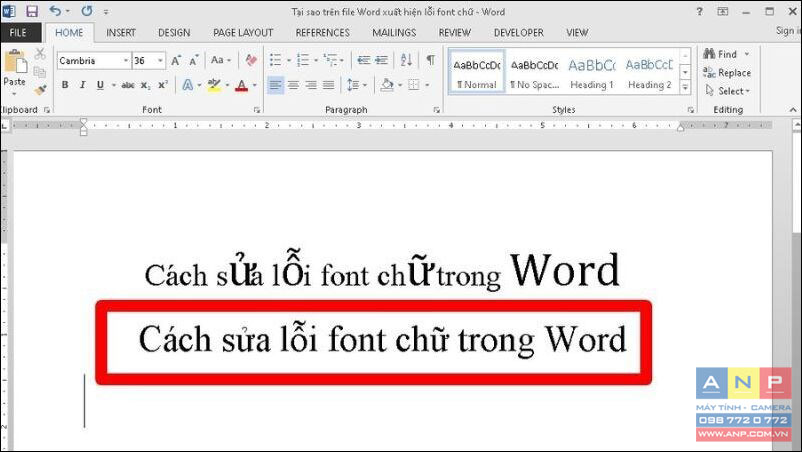Click the Help question mark icon
This screenshot has height=452, width=802.
coord(699,11)
